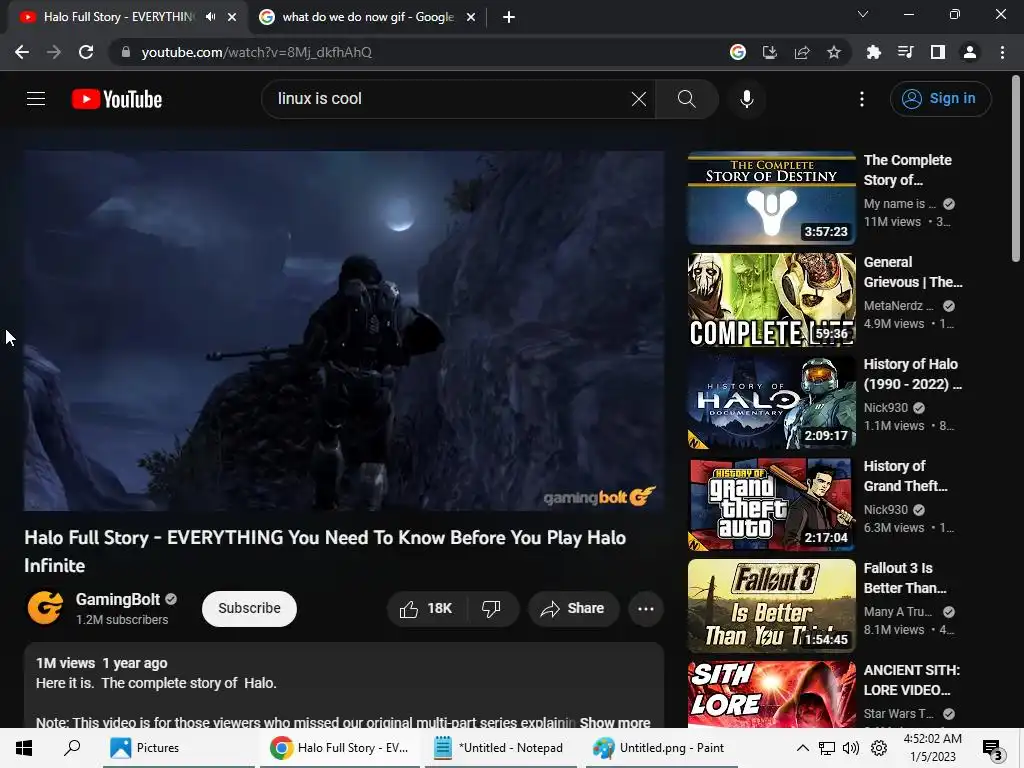Toggle Chrome side panel
The width and height of the screenshot is (1024, 768).
pos(938,52)
